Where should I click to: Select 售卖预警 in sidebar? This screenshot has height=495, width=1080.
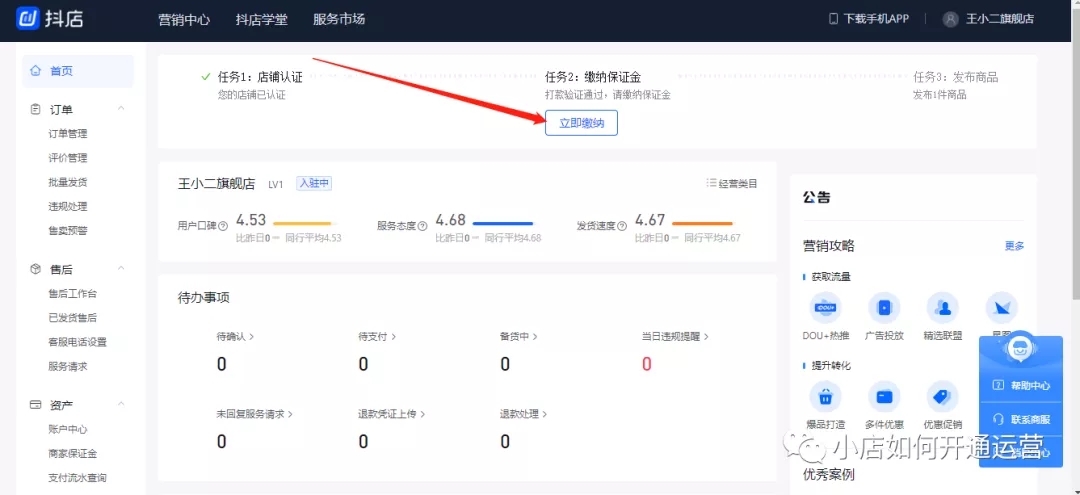pos(68,231)
